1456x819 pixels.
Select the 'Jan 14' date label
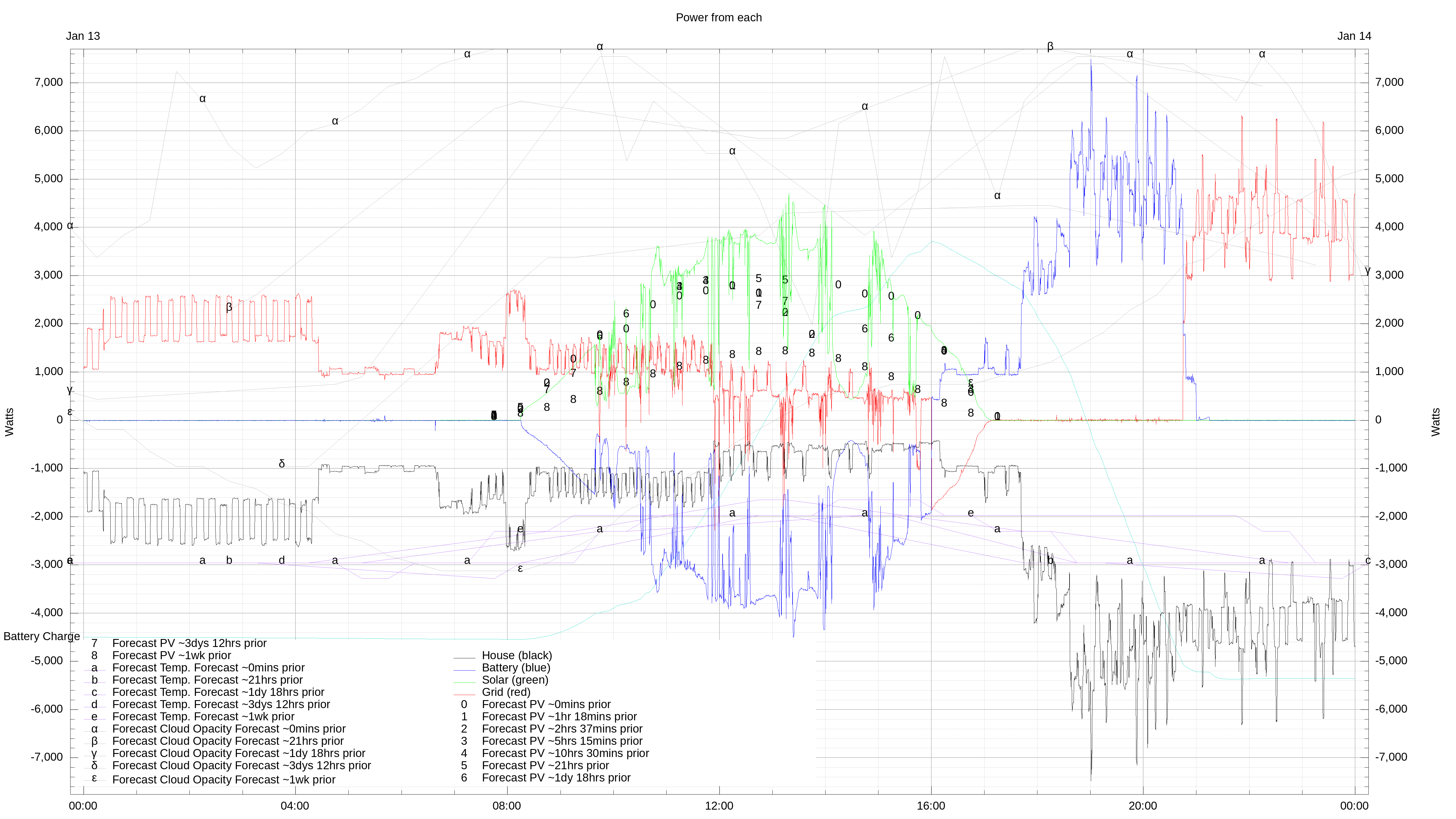pyautogui.click(x=1354, y=36)
